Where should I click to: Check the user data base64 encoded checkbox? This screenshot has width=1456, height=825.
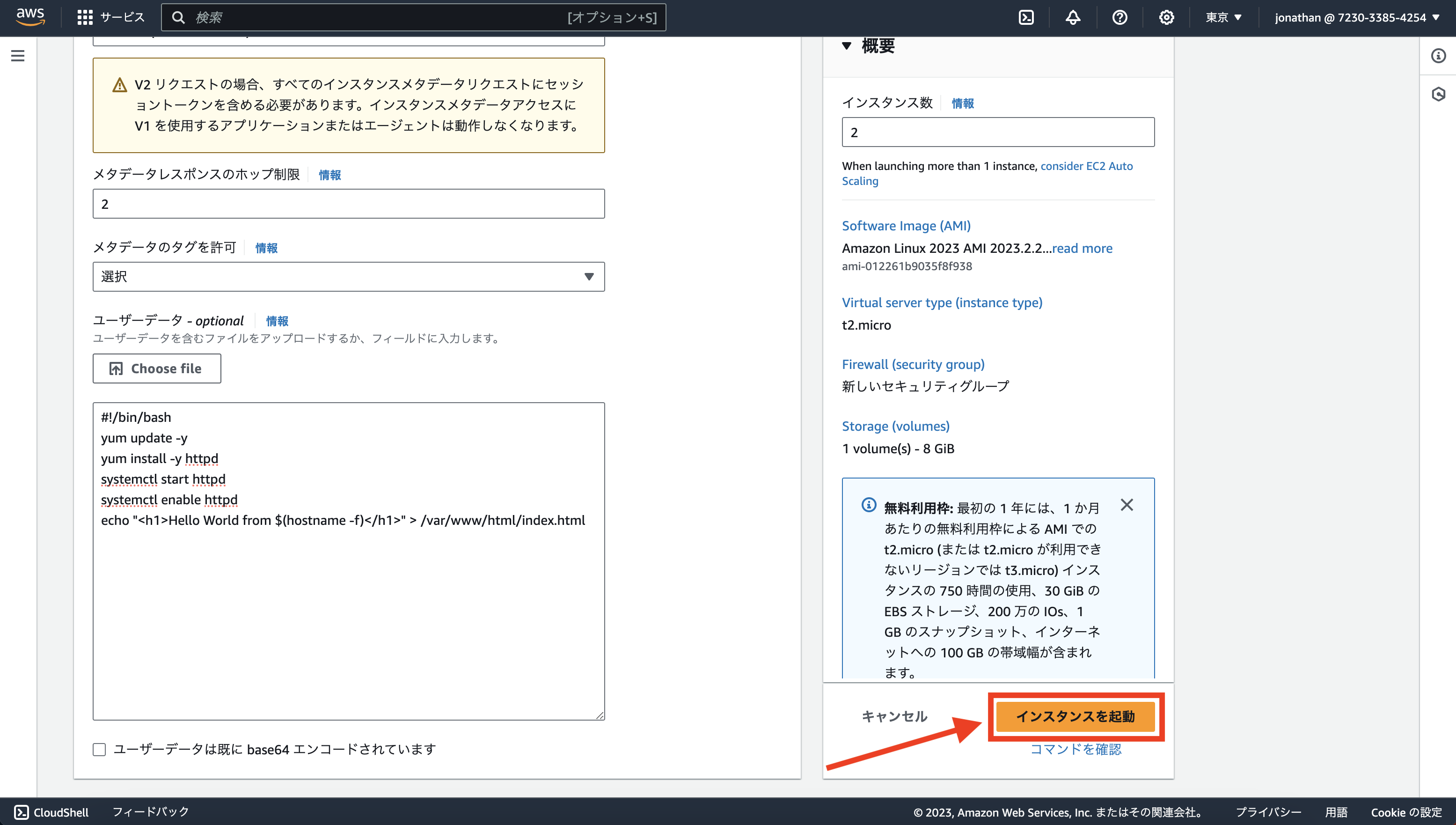click(99, 749)
